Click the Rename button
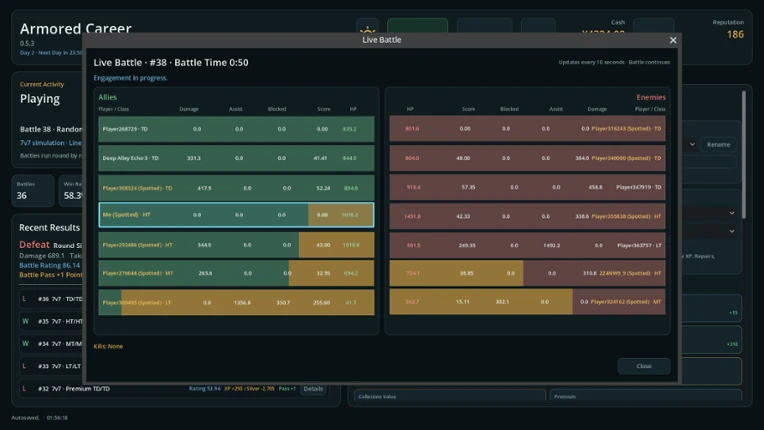This screenshot has width=764, height=430. pyautogui.click(x=718, y=145)
